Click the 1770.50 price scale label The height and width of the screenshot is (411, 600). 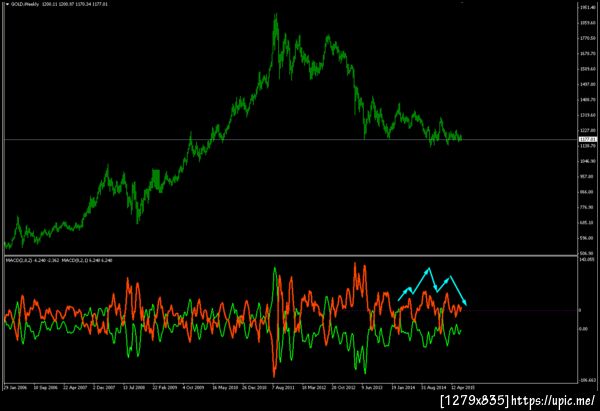pyautogui.click(x=588, y=38)
